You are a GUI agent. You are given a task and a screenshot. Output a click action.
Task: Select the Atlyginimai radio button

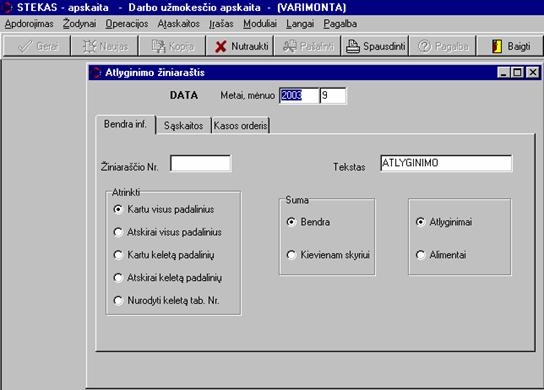tap(444, 222)
